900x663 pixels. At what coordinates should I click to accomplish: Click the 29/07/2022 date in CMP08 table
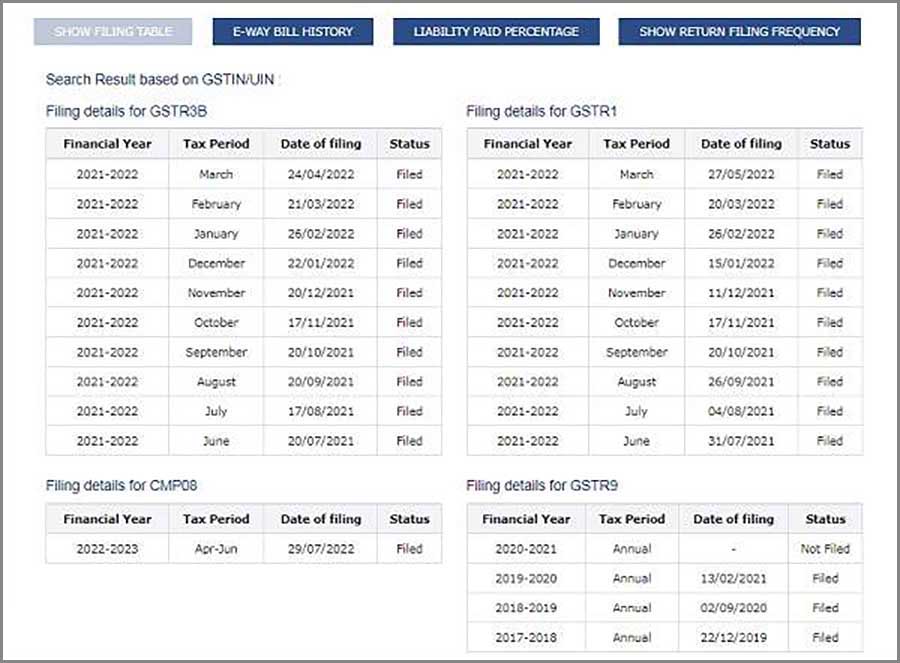320,549
